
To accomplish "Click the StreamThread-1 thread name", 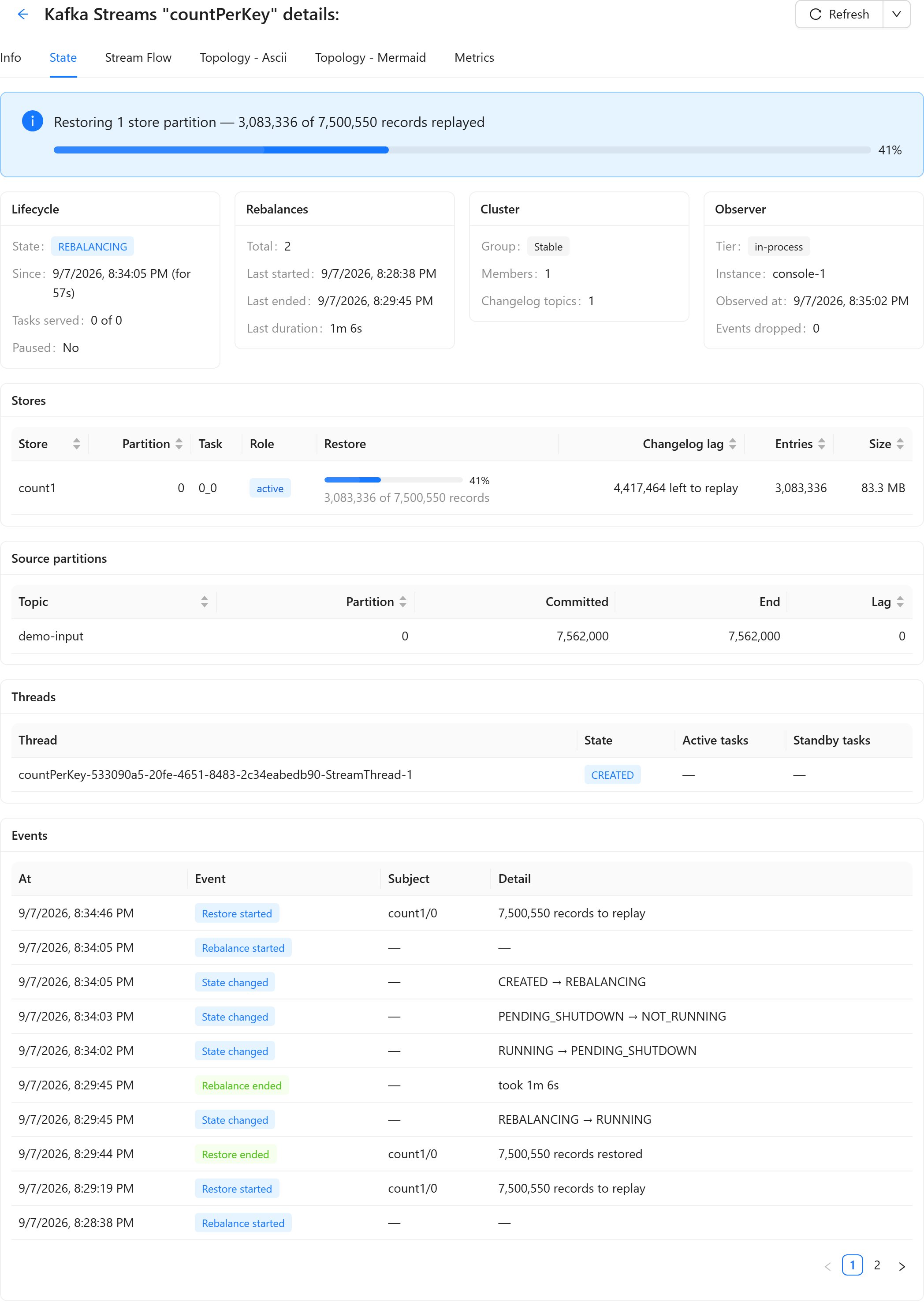I will pos(216,775).
